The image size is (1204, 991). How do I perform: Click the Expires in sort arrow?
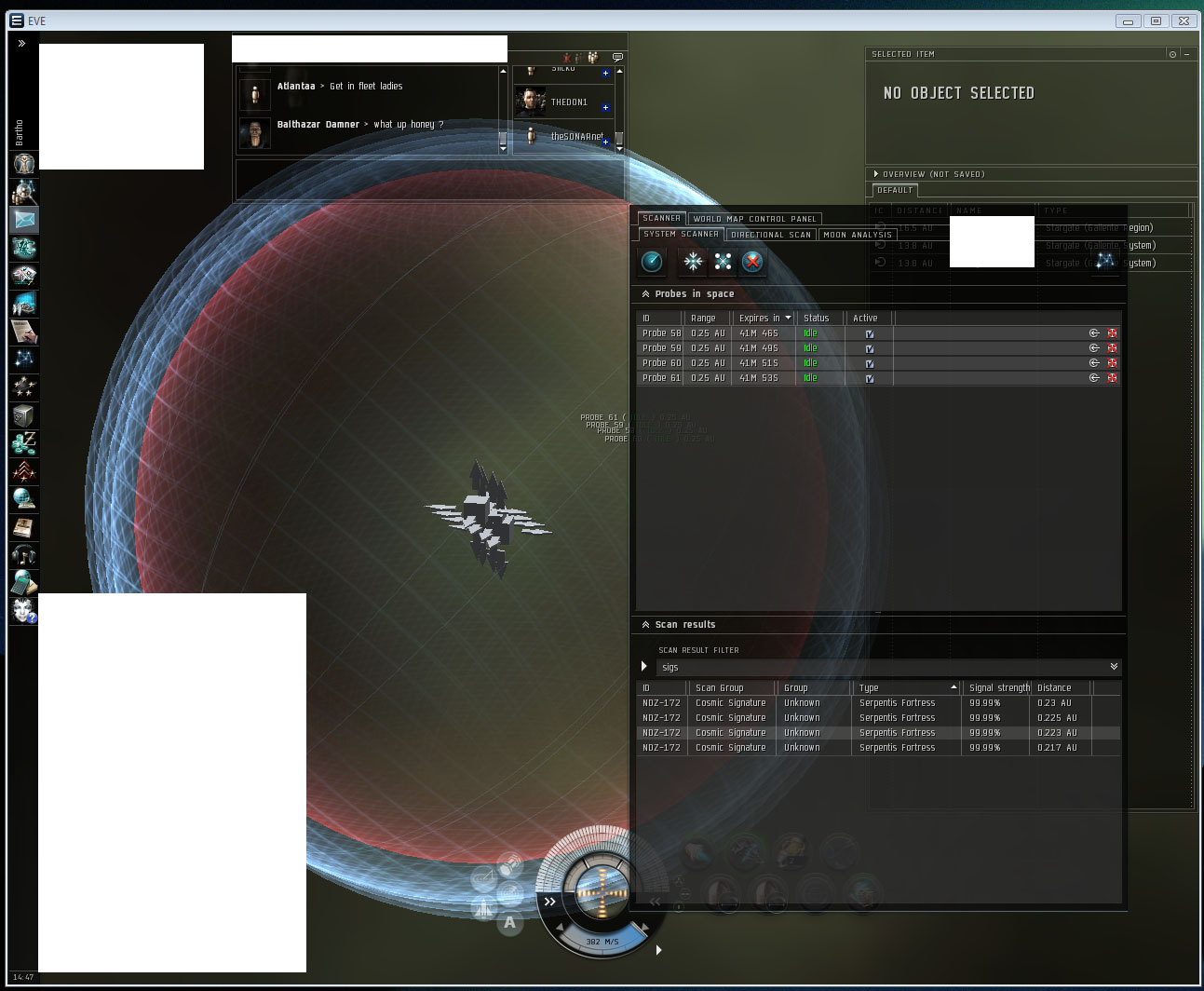click(x=788, y=319)
